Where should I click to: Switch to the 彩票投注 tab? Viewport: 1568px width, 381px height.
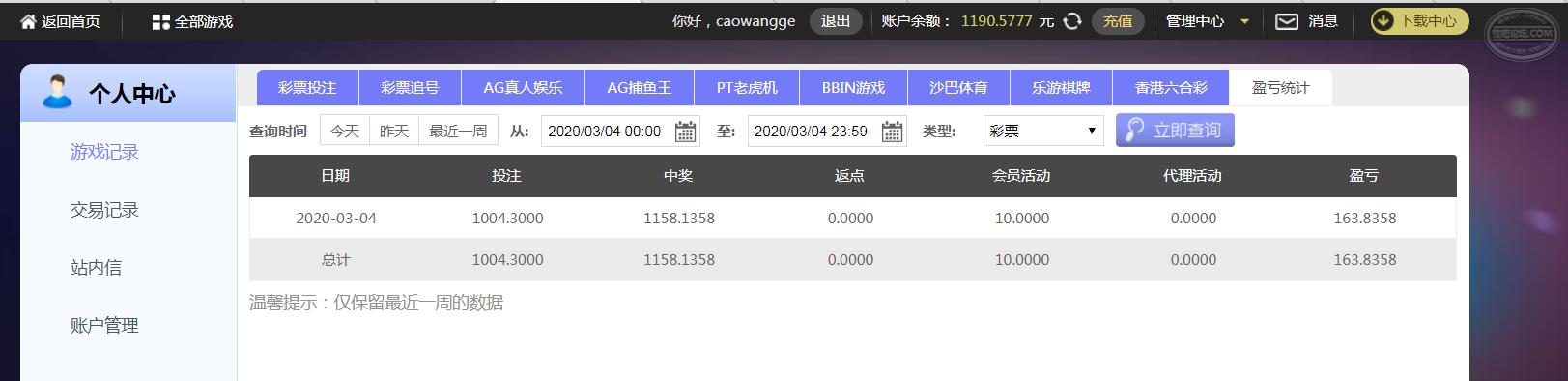(307, 88)
